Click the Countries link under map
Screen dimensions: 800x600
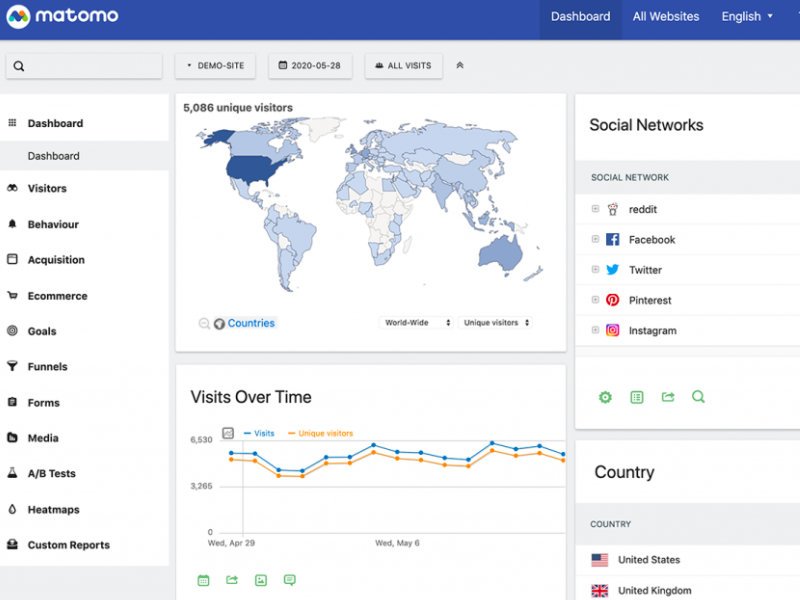click(251, 323)
